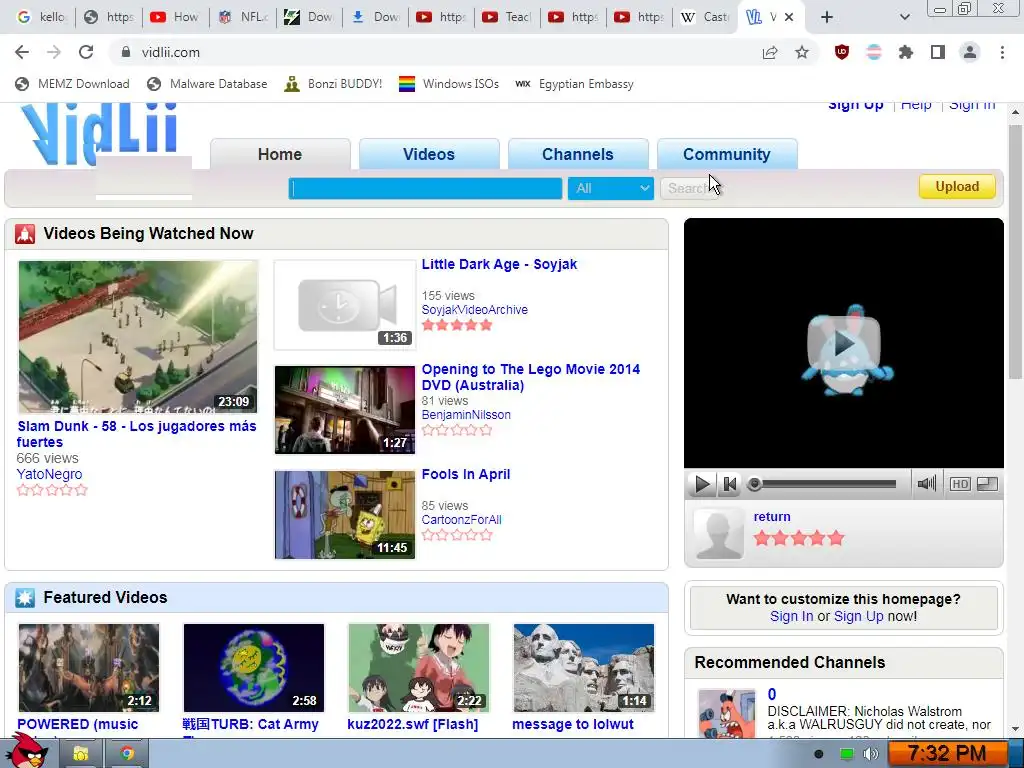Open the file explorer taskbar icon
Image resolution: width=1024 pixels, height=768 pixels.
pos(80,754)
